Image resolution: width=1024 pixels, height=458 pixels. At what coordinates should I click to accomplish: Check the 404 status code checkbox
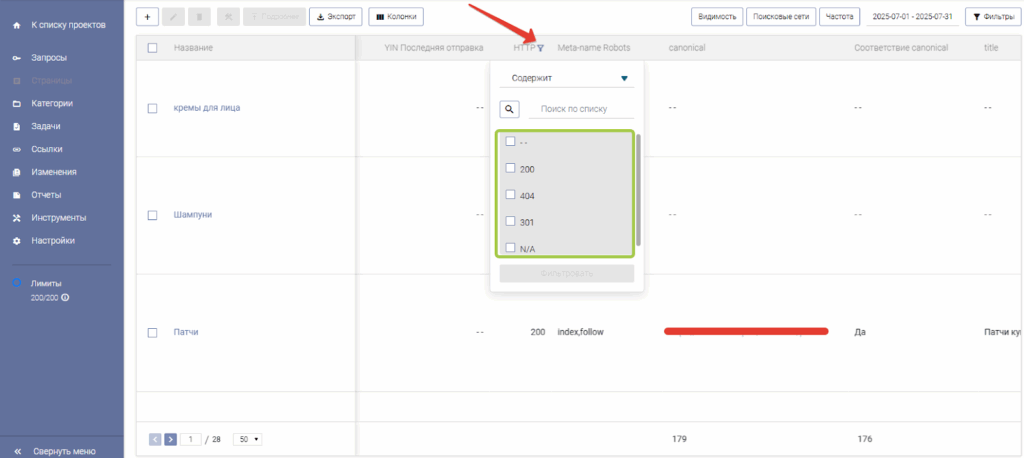point(510,195)
